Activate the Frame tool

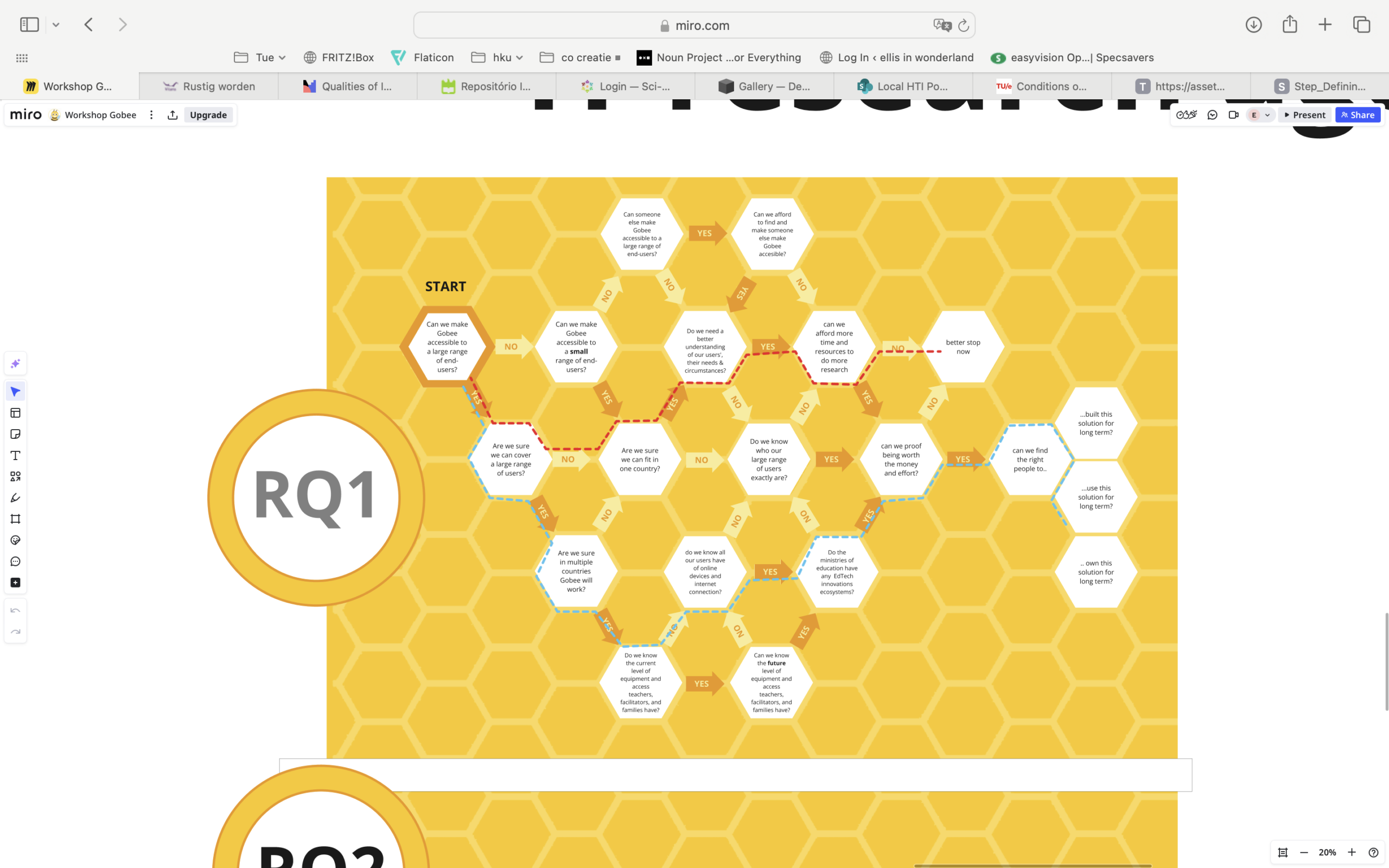click(16, 519)
